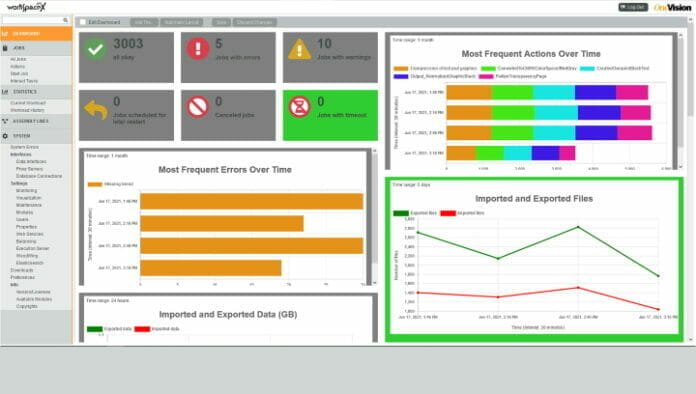Click the yellow warning triangle icon
This screenshot has height=394, width=696.
pos(300,49)
